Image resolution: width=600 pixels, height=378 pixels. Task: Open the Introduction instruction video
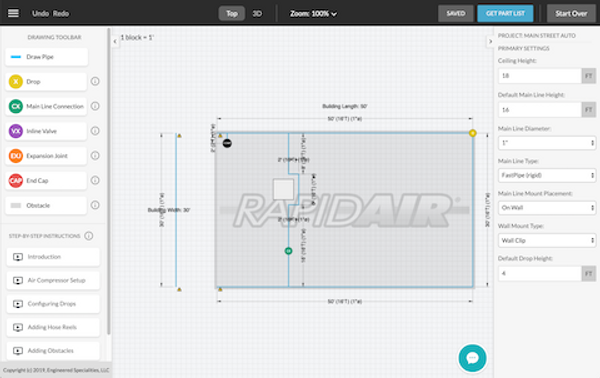(53, 257)
